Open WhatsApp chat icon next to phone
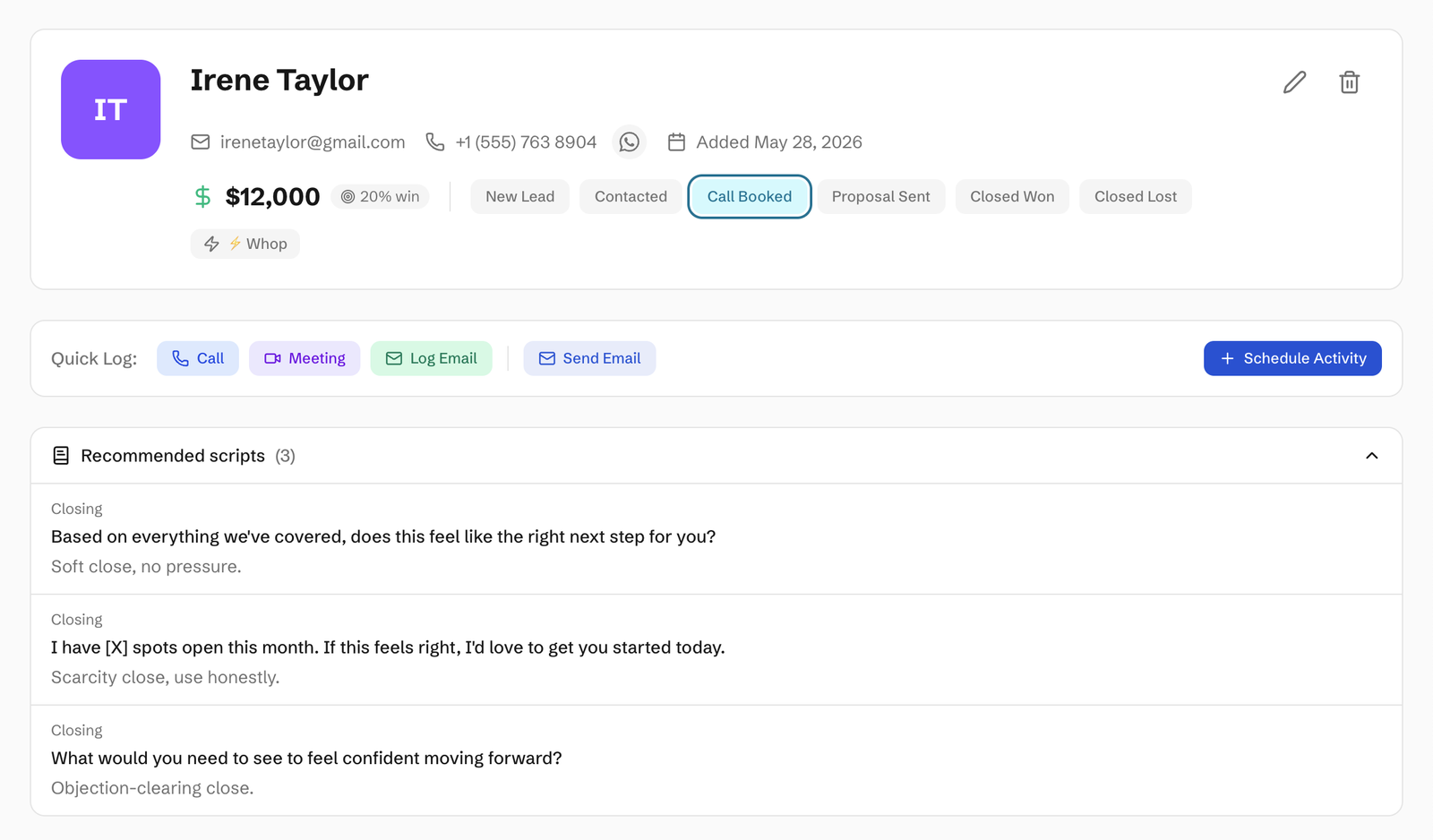Screen dimensions: 1433x840 tap(630, 142)
